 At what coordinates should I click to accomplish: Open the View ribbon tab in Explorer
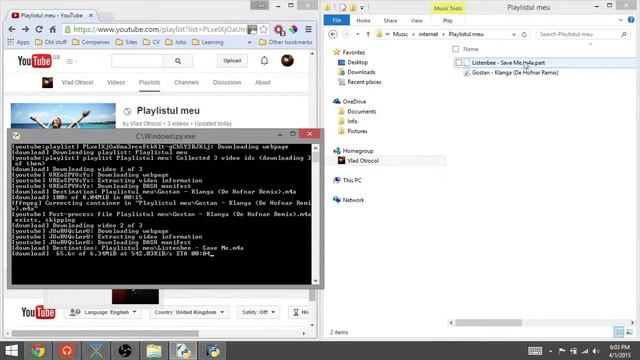416,20
